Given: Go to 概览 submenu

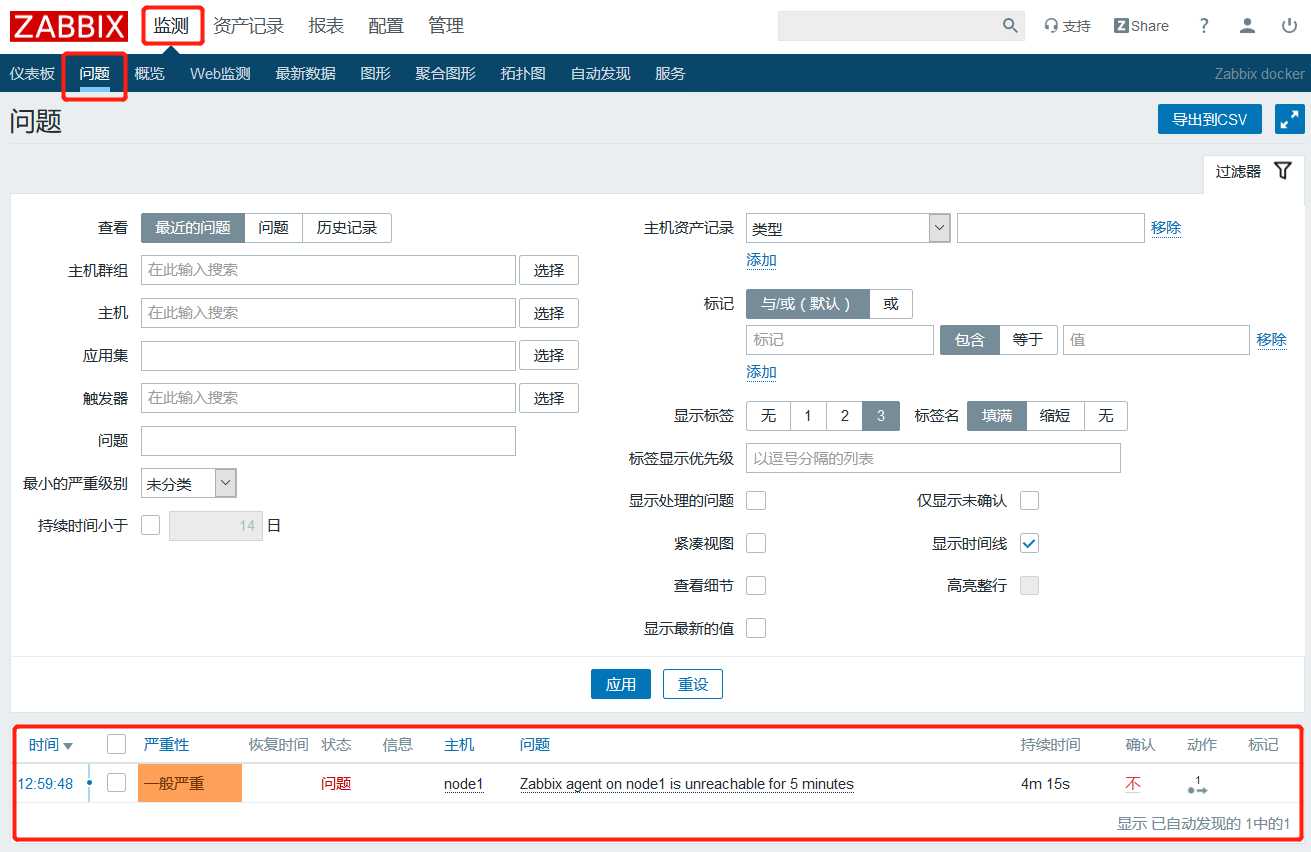Looking at the screenshot, I should tap(150, 73).
